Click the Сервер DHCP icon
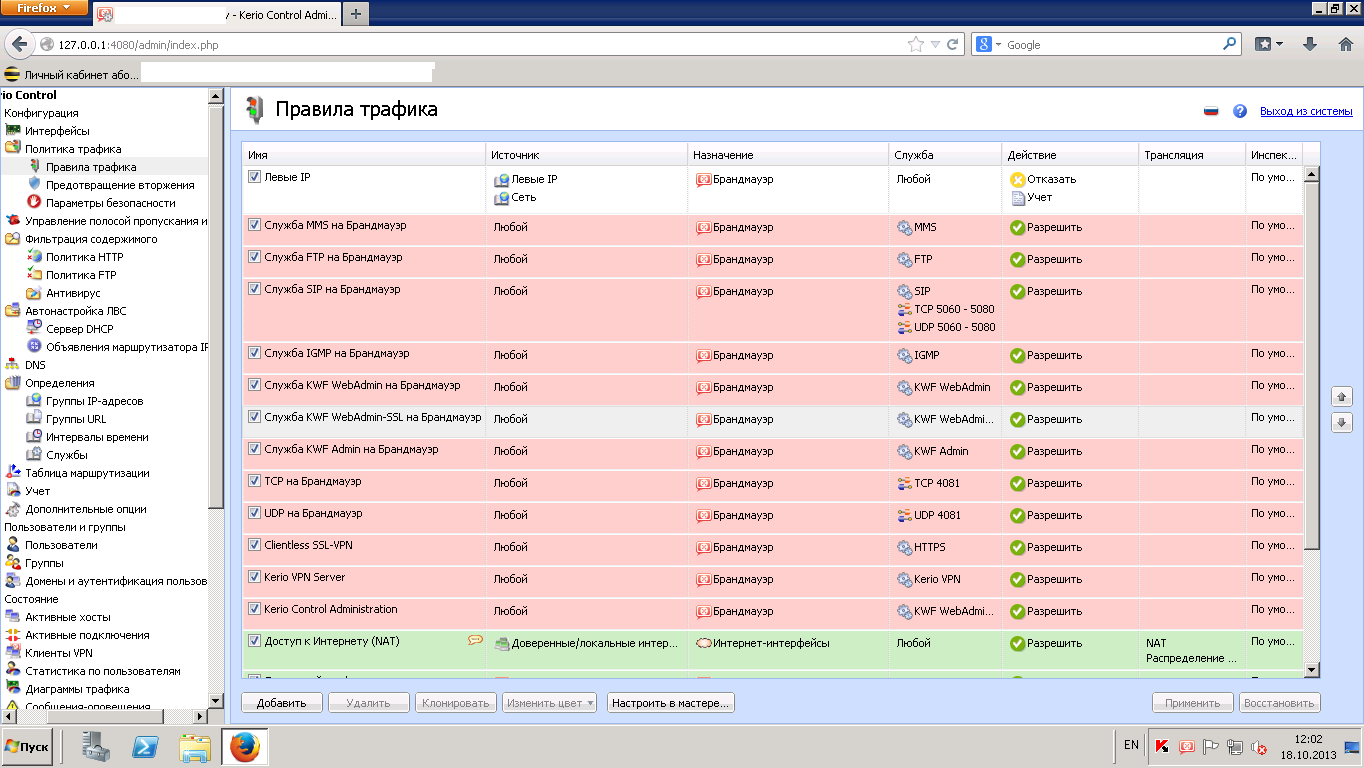The image size is (1364, 768). 35,329
